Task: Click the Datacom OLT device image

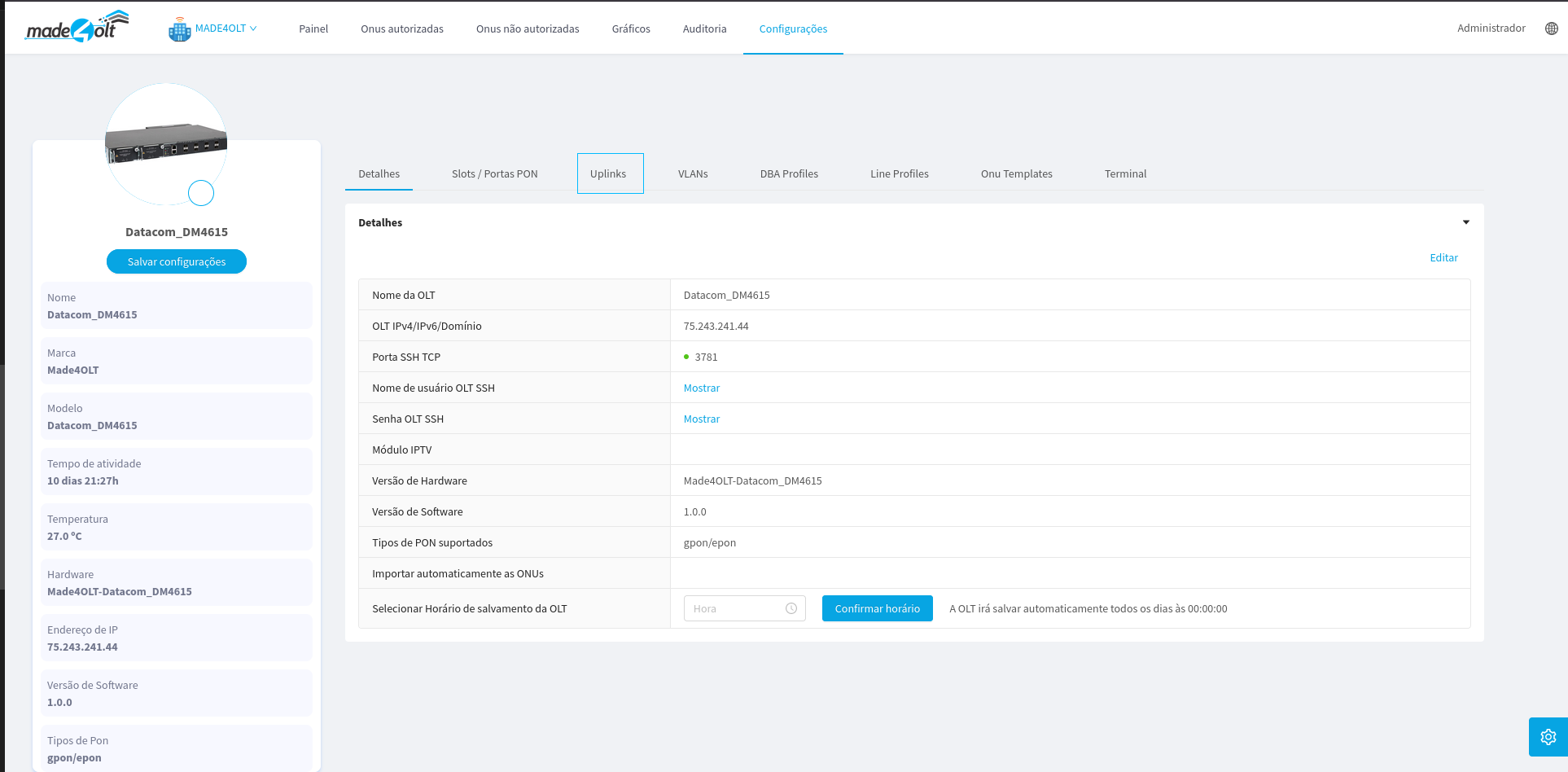Action: tap(166, 143)
